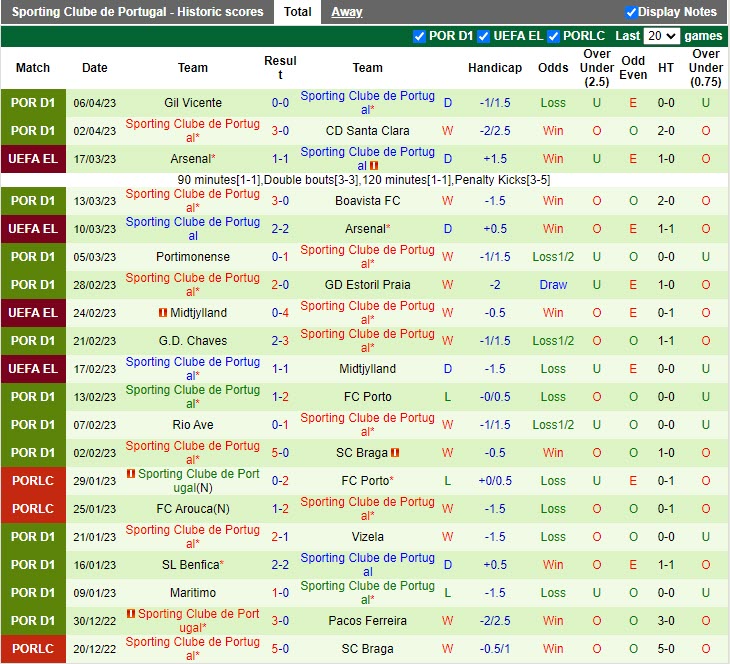Click the 0-4 result of Midtjylland match
Image resolution: width=730 pixels, height=664 pixels.
(x=280, y=312)
